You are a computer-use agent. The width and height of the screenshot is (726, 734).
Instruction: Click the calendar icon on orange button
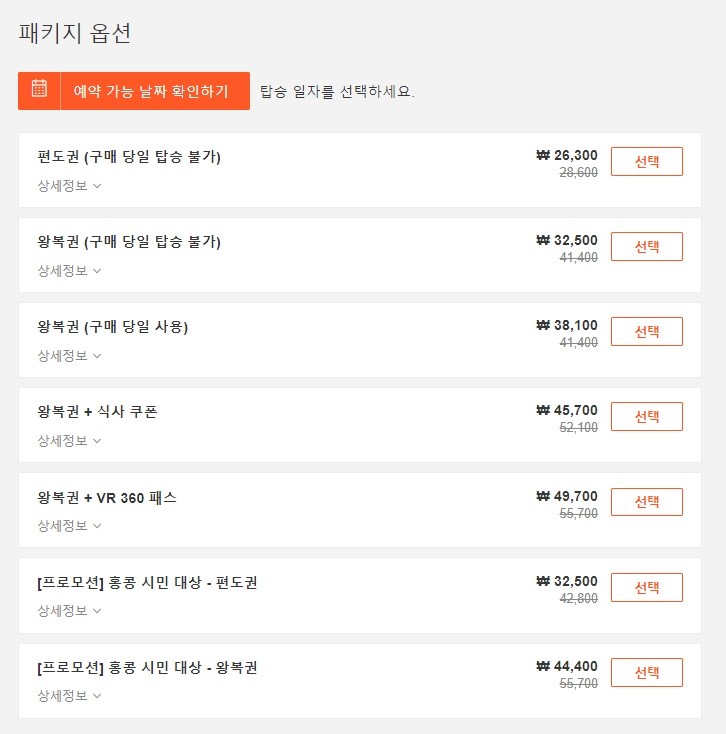39,88
